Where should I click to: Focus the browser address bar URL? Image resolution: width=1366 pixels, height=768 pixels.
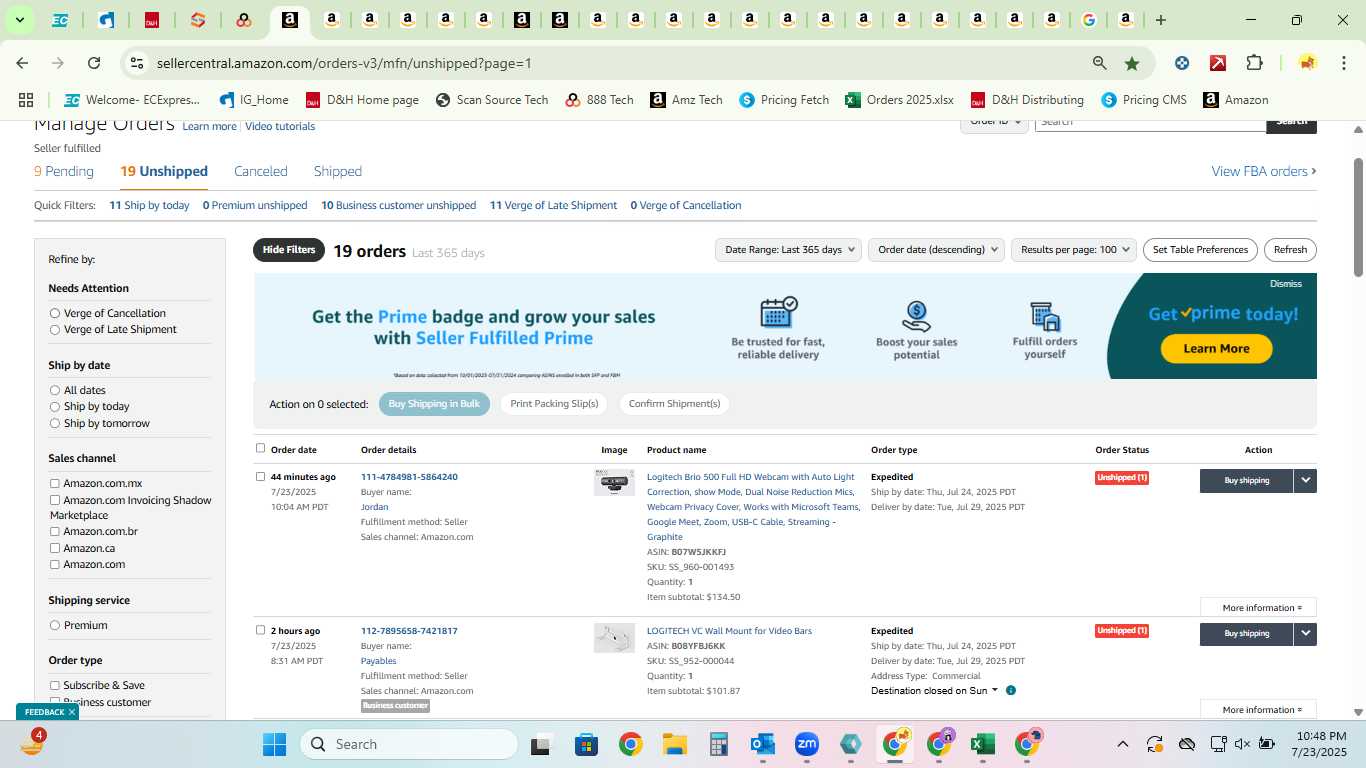click(x=344, y=63)
